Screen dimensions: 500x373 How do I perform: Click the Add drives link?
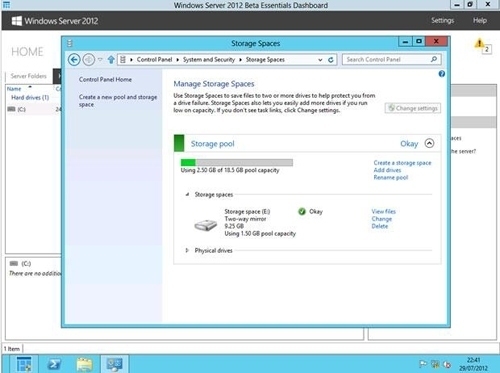[x=387, y=170]
